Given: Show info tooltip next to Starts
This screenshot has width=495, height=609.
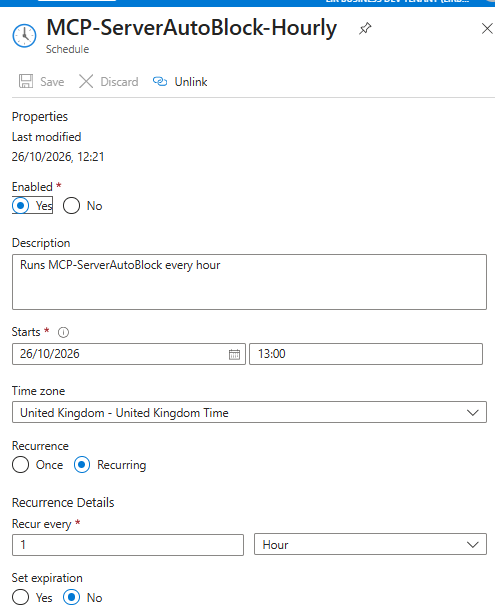Looking at the screenshot, I should pyautogui.click(x=63, y=332).
